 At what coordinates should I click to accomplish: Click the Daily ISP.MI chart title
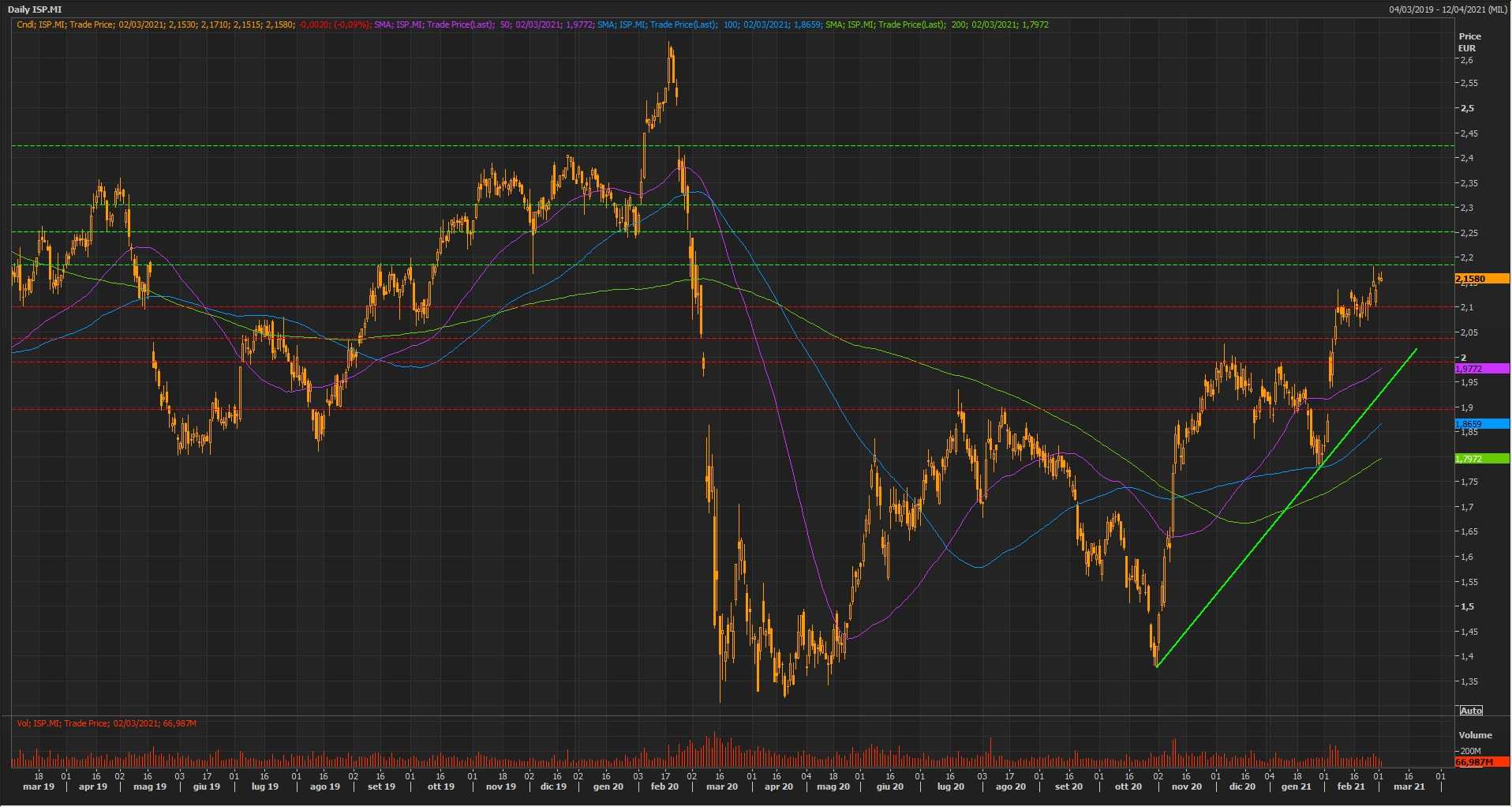tap(35, 9)
